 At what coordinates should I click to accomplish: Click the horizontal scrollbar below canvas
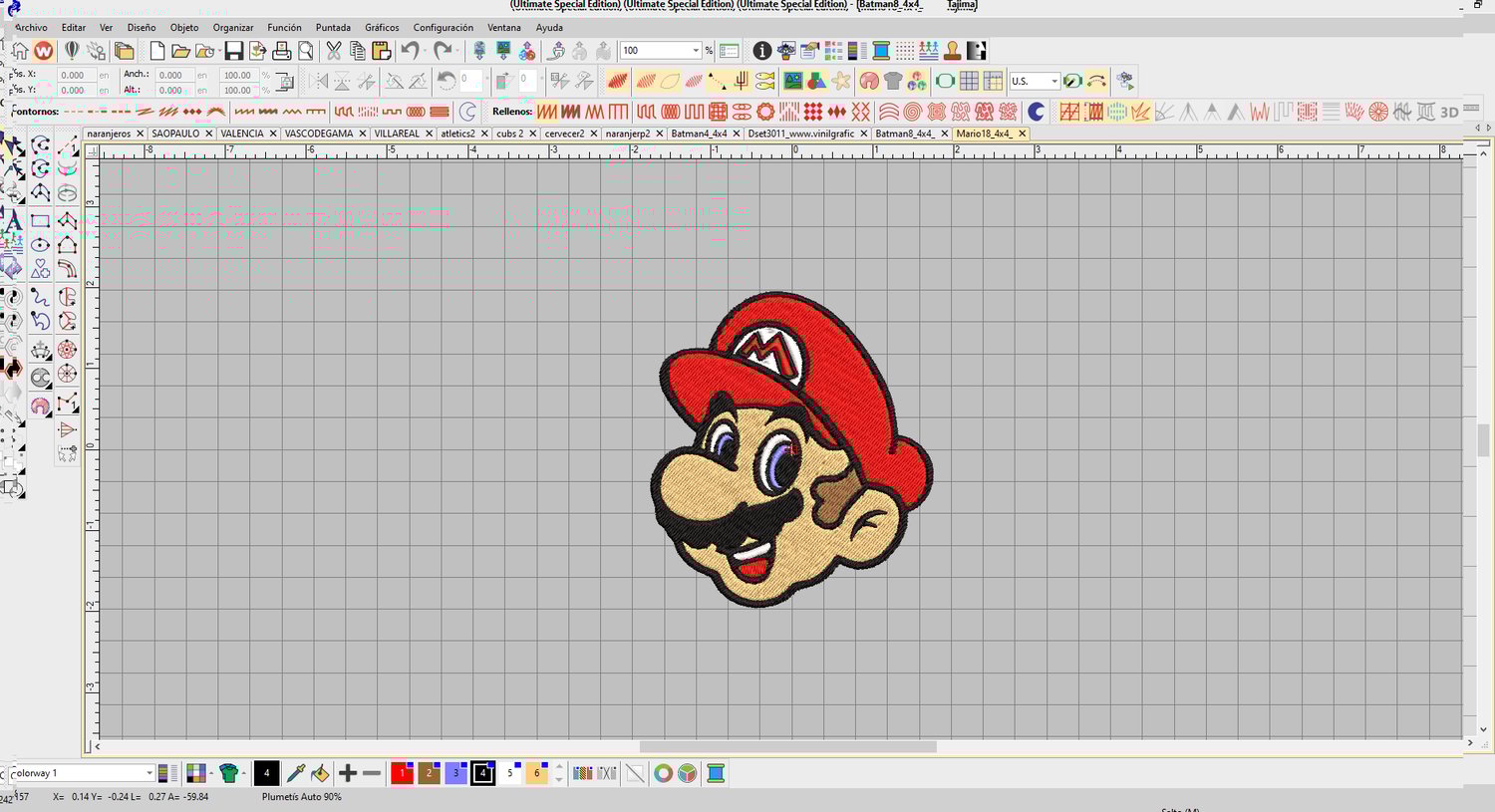787,746
